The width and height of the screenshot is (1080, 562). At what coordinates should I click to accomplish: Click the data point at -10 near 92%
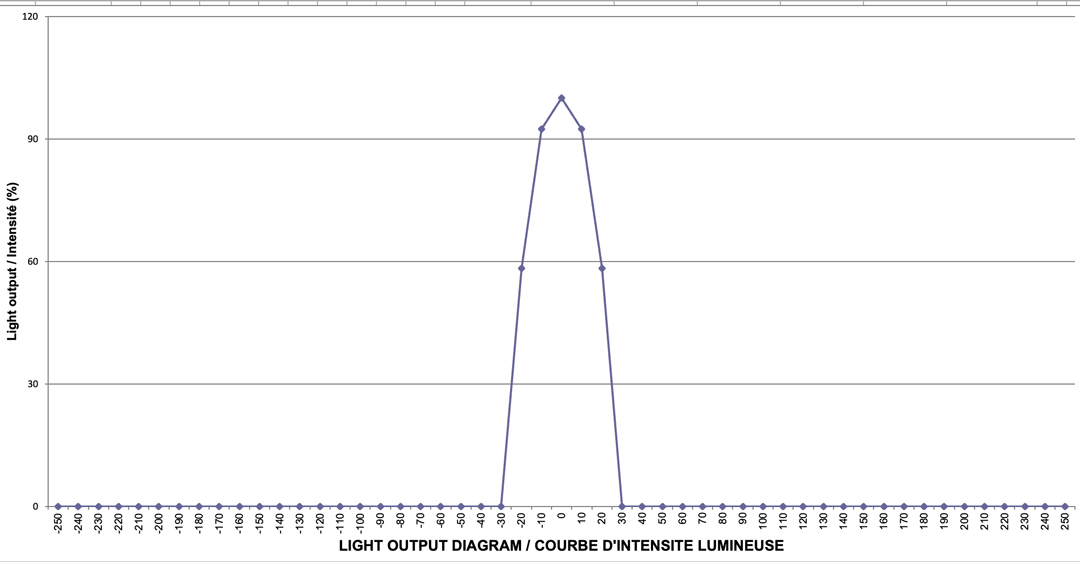[x=541, y=129]
